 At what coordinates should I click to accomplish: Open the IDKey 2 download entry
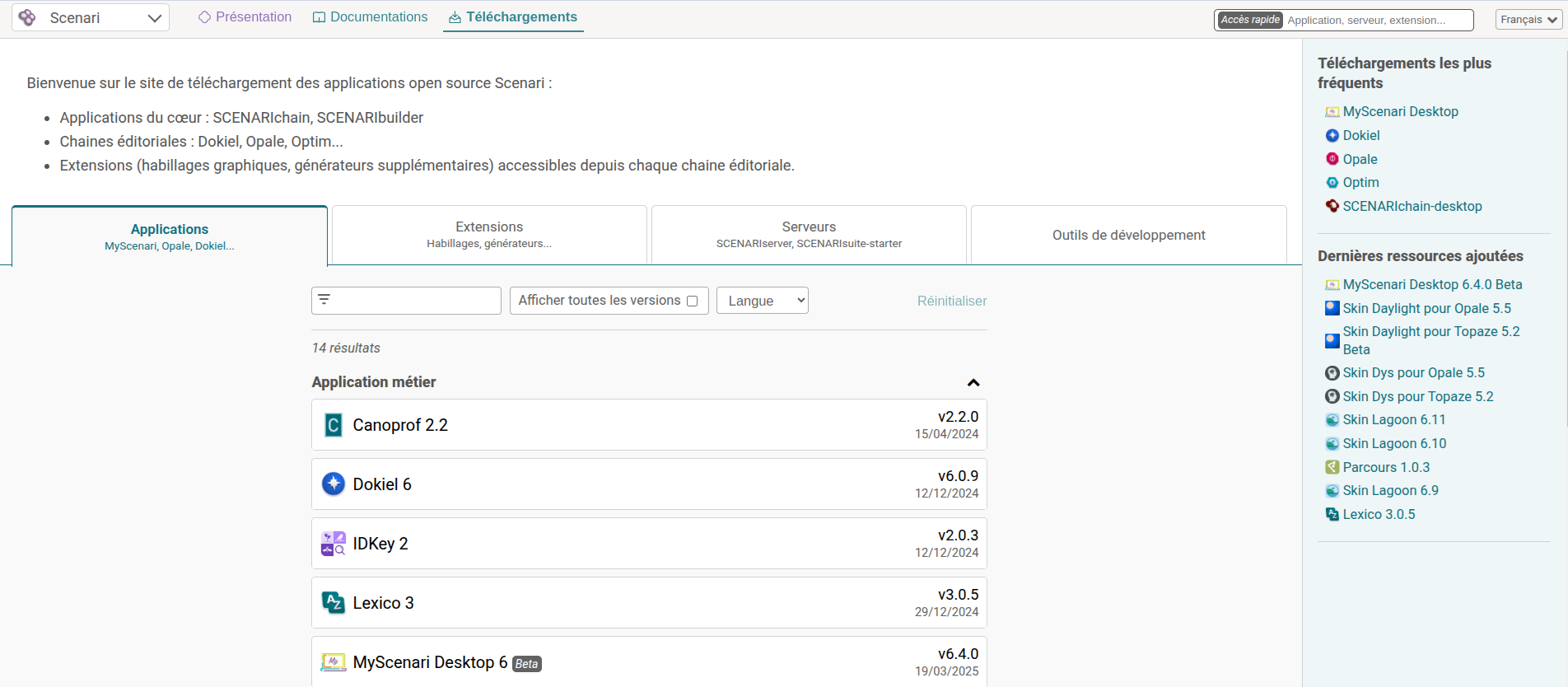pos(649,544)
